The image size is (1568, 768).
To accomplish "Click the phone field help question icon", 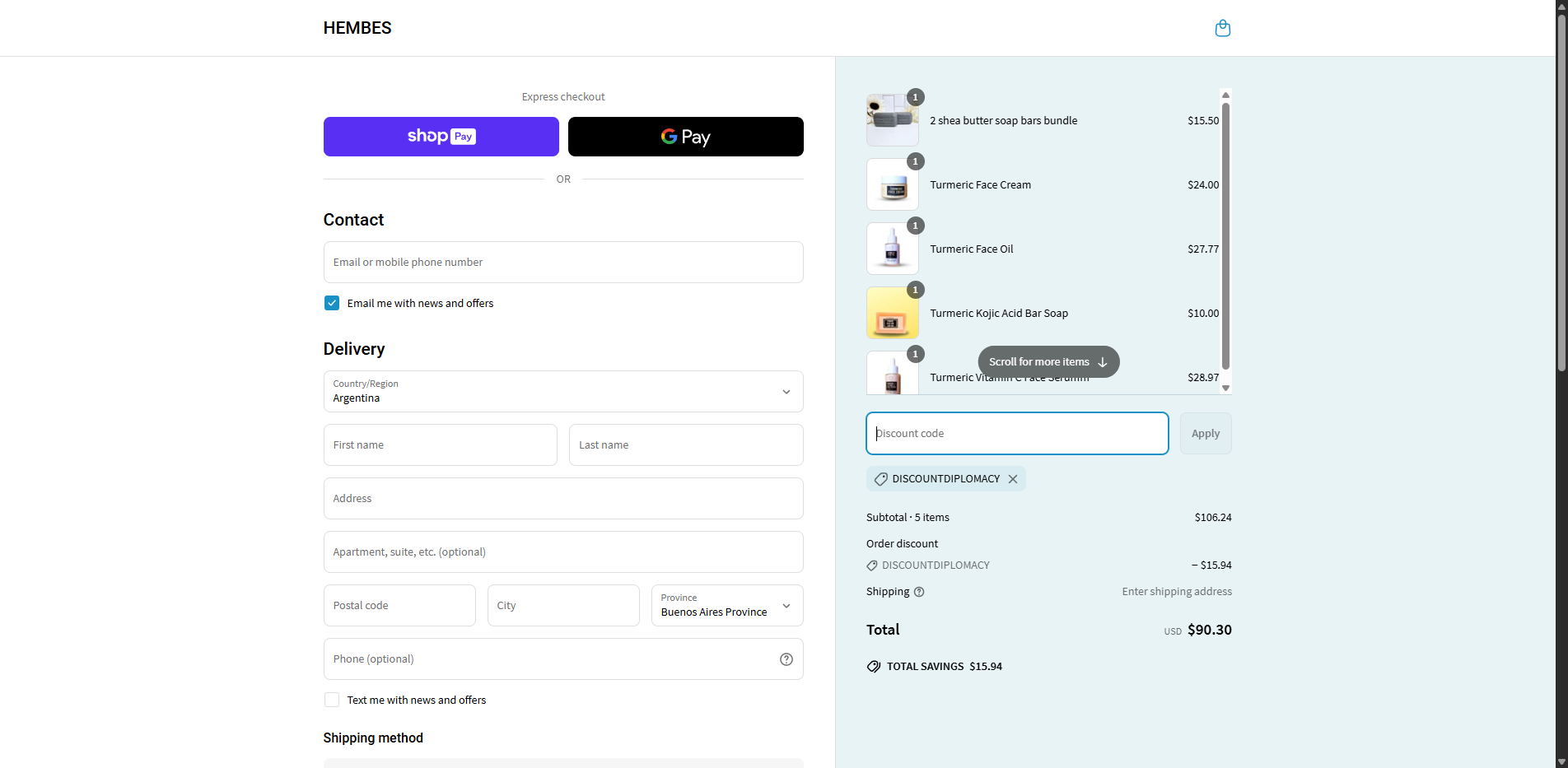I will pyautogui.click(x=786, y=659).
